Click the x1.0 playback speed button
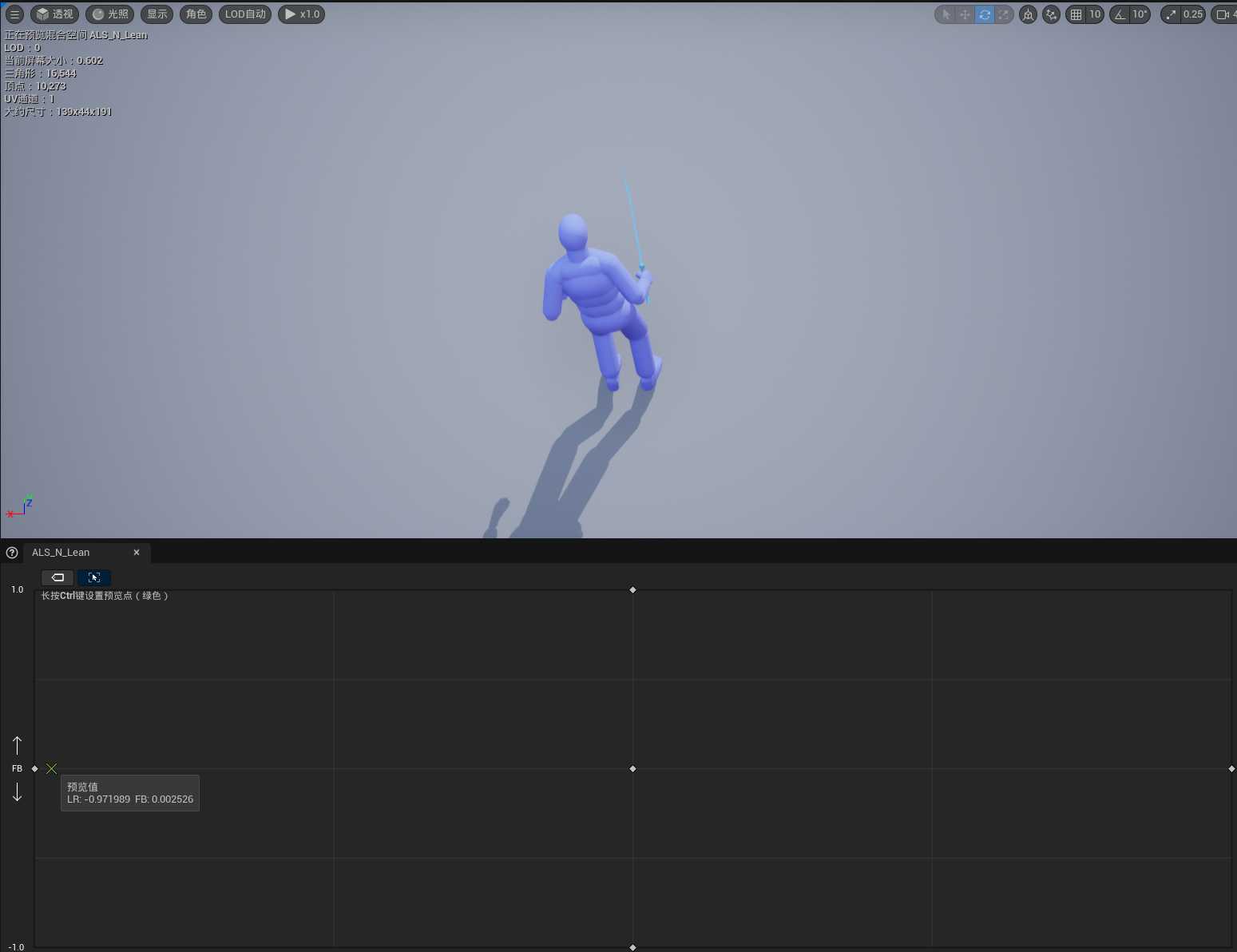The height and width of the screenshot is (952, 1237). click(x=302, y=14)
